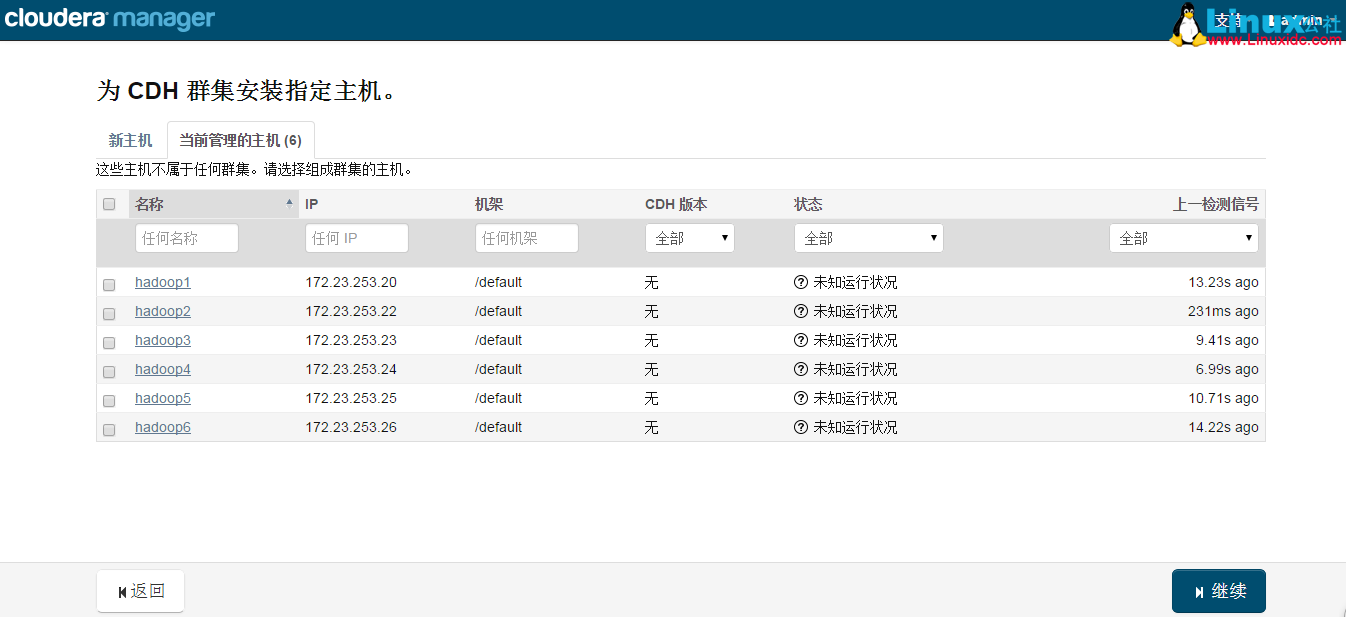
Task: Click the 任何 IP filter input field
Action: (356, 237)
